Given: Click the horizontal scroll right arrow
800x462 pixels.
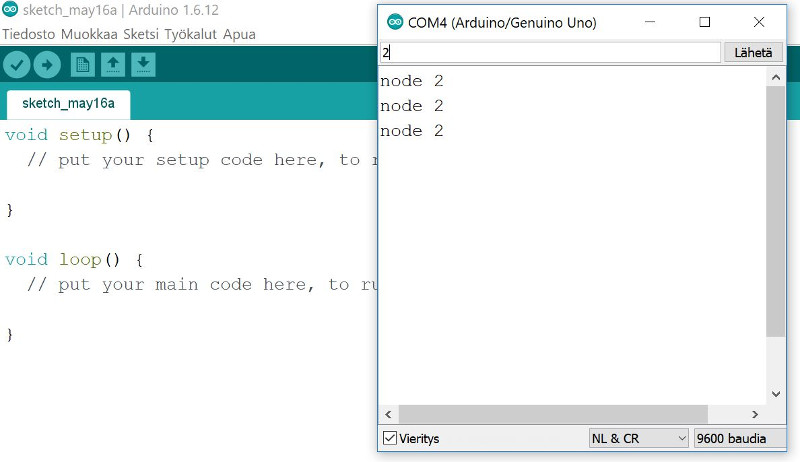Looking at the screenshot, I should tap(755, 415).
